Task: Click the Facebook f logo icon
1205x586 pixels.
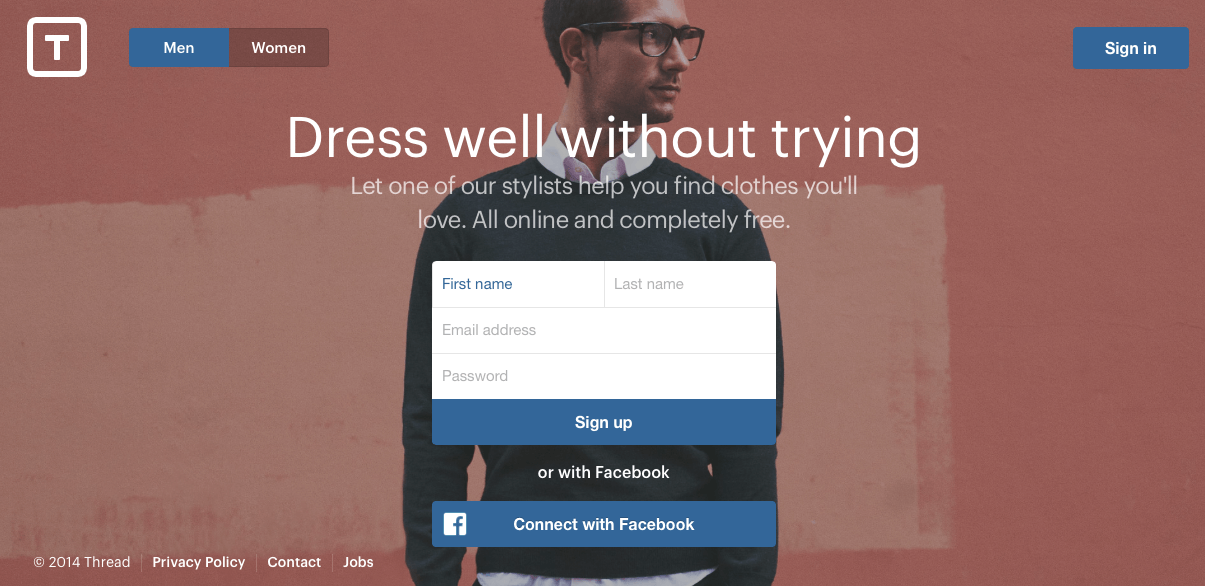Action: click(x=455, y=524)
